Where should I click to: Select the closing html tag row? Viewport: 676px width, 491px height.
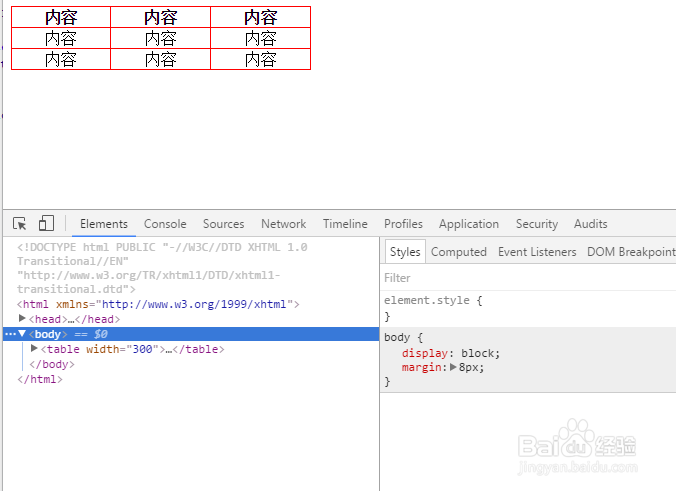[x=40, y=379]
